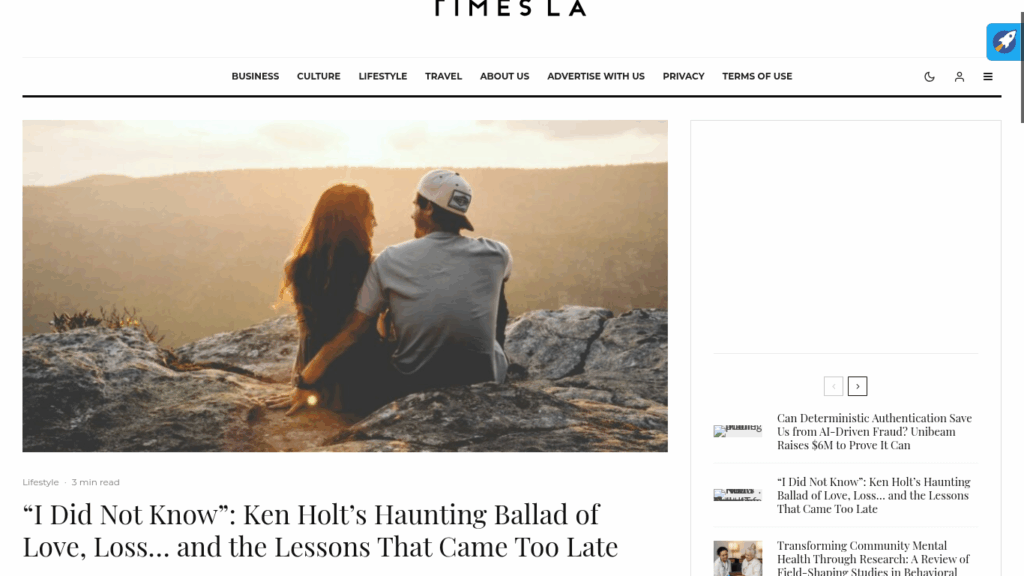This screenshot has width=1024, height=576.
Task: Open Unibeam Raises $6M article link
Action: pyautogui.click(x=874, y=432)
